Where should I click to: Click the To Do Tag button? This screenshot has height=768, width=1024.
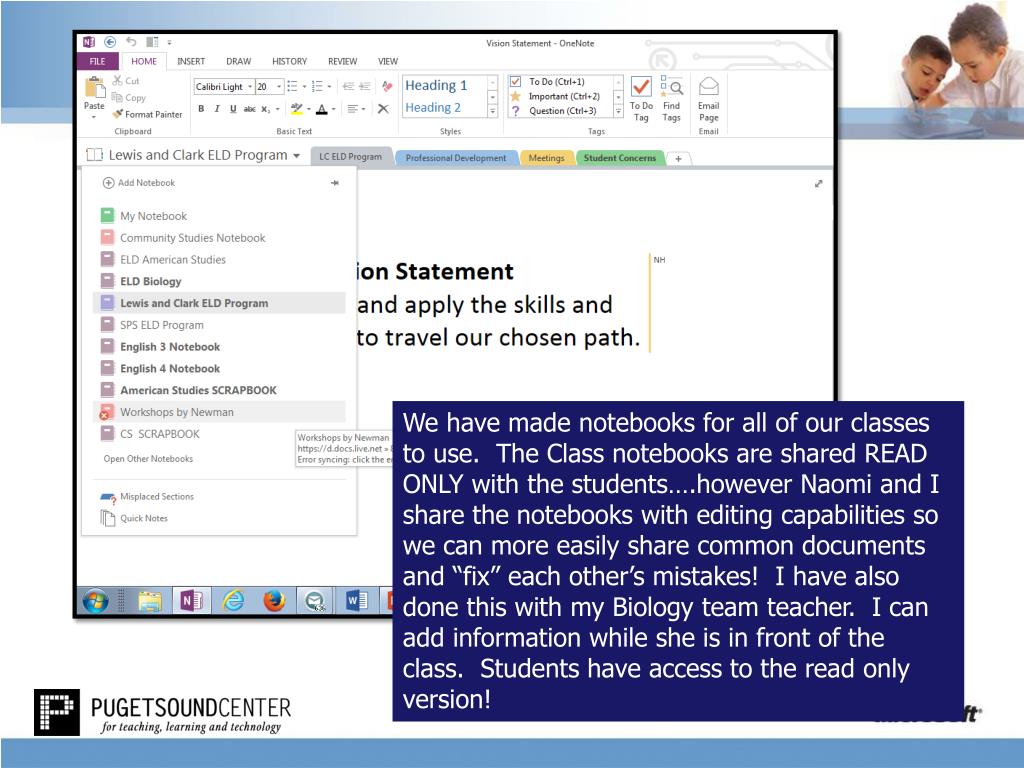coord(641,99)
